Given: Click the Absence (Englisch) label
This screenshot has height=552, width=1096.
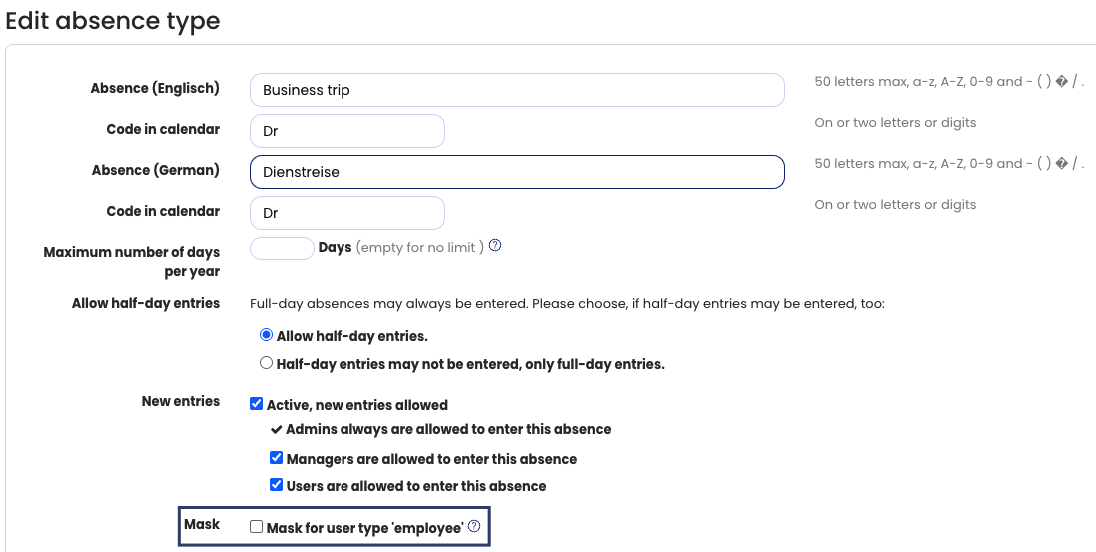Looking at the screenshot, I should coord(155,88).
